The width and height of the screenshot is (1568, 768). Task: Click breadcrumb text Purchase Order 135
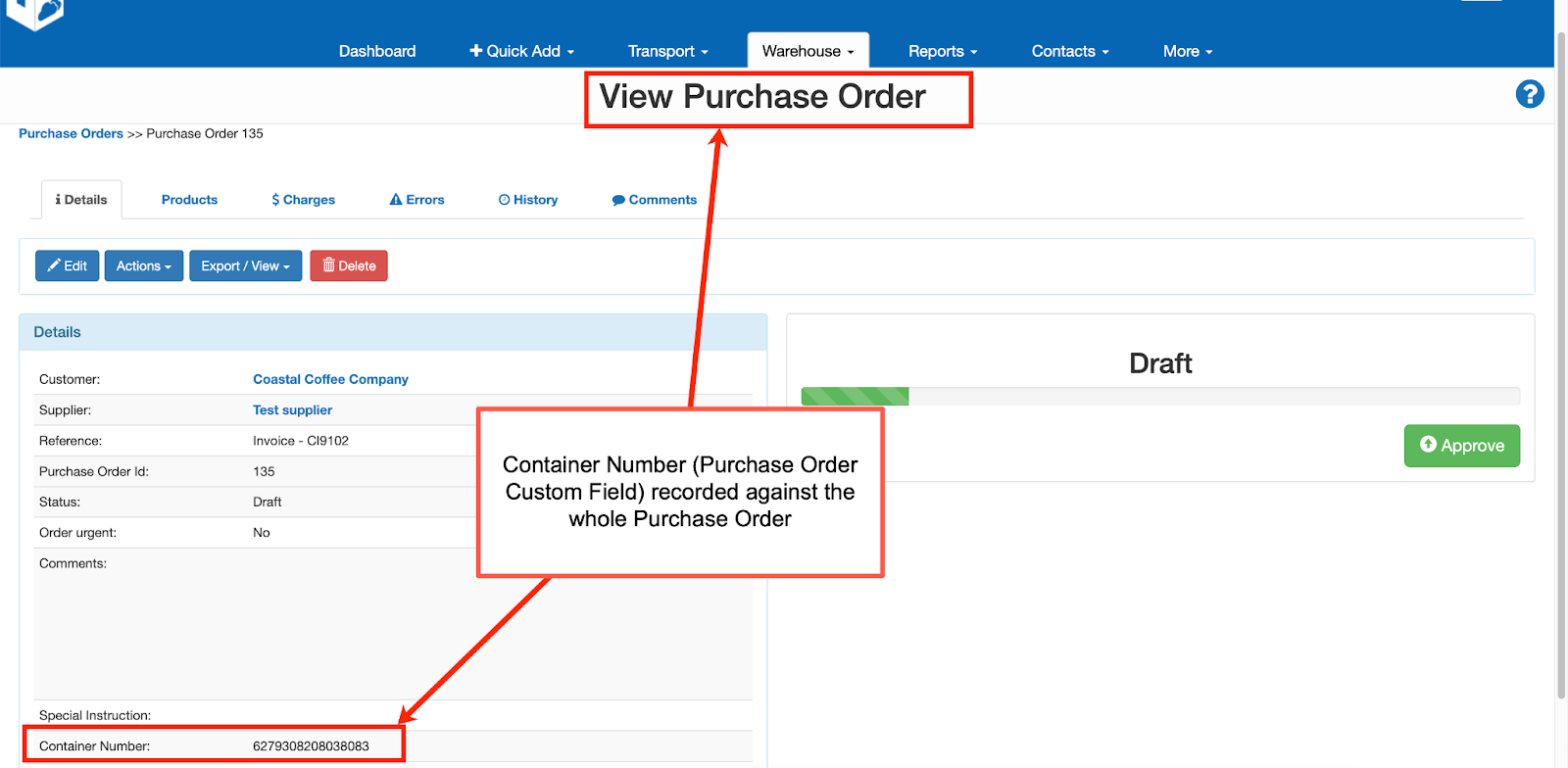pos(205,133)
